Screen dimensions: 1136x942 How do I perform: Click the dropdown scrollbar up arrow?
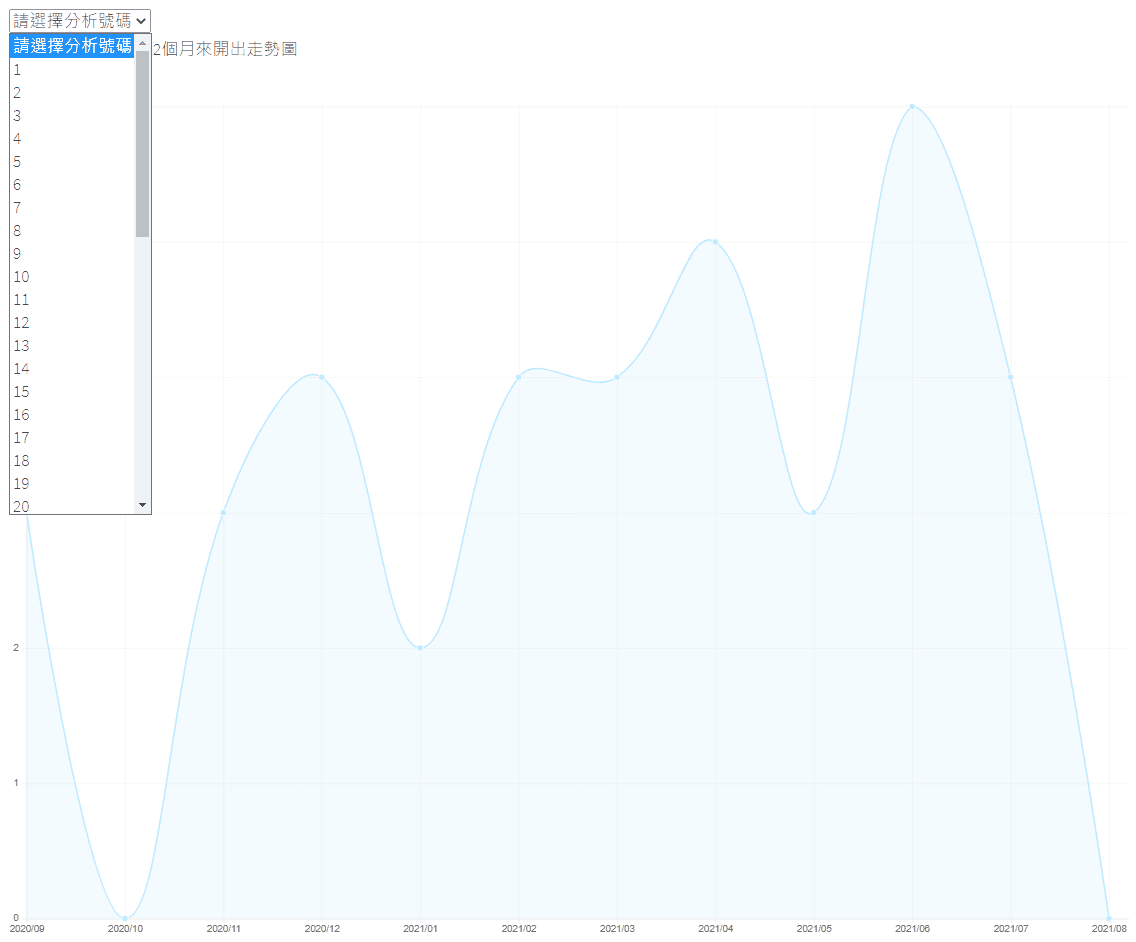142,43
